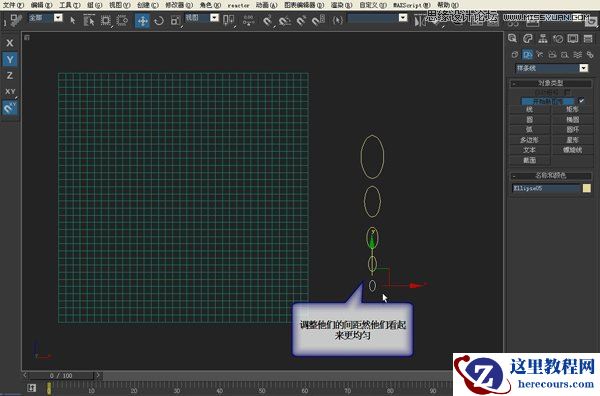Open the 动画 (Animation) menu
This screenshot has height=396, width=600.
tap(266, 5)
